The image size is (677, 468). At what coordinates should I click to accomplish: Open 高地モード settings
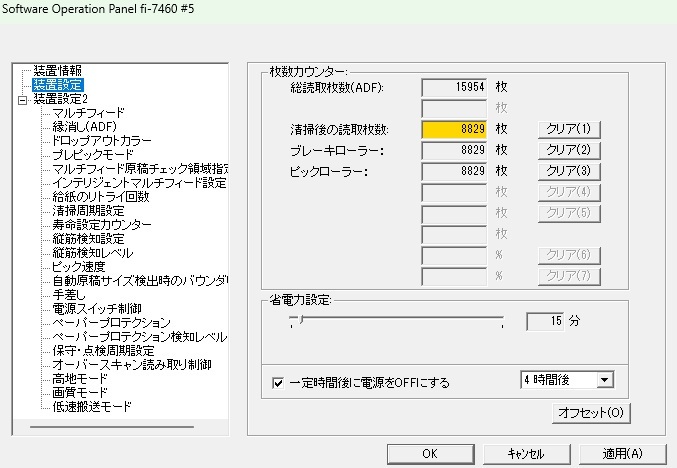[x=80, y=379]
